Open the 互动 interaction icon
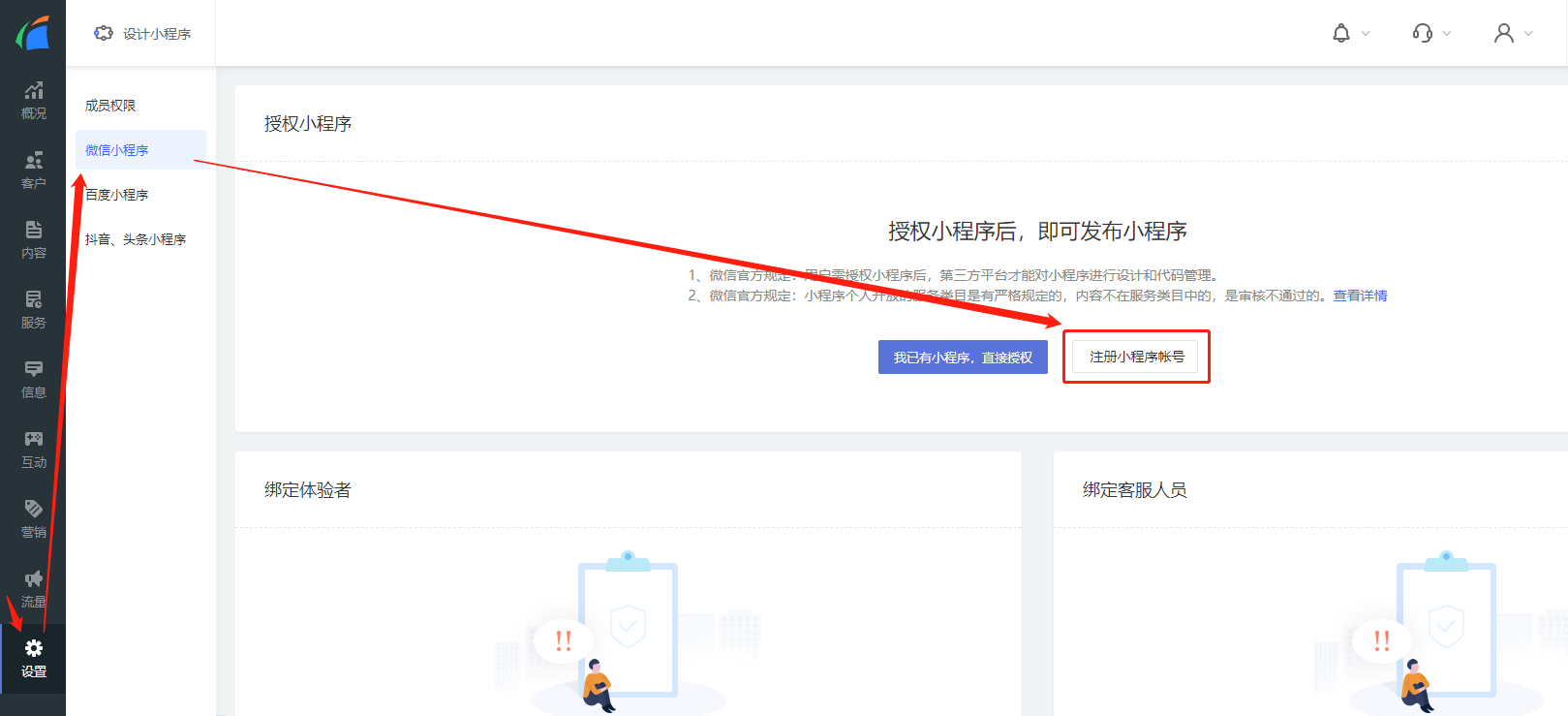Viewport: 1568px width, 716px height. click(x=33, y=440)
